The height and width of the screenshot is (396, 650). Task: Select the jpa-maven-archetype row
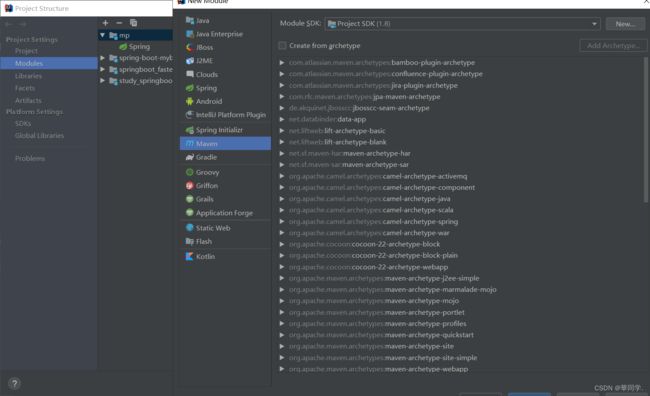click(x=365, y=97)
